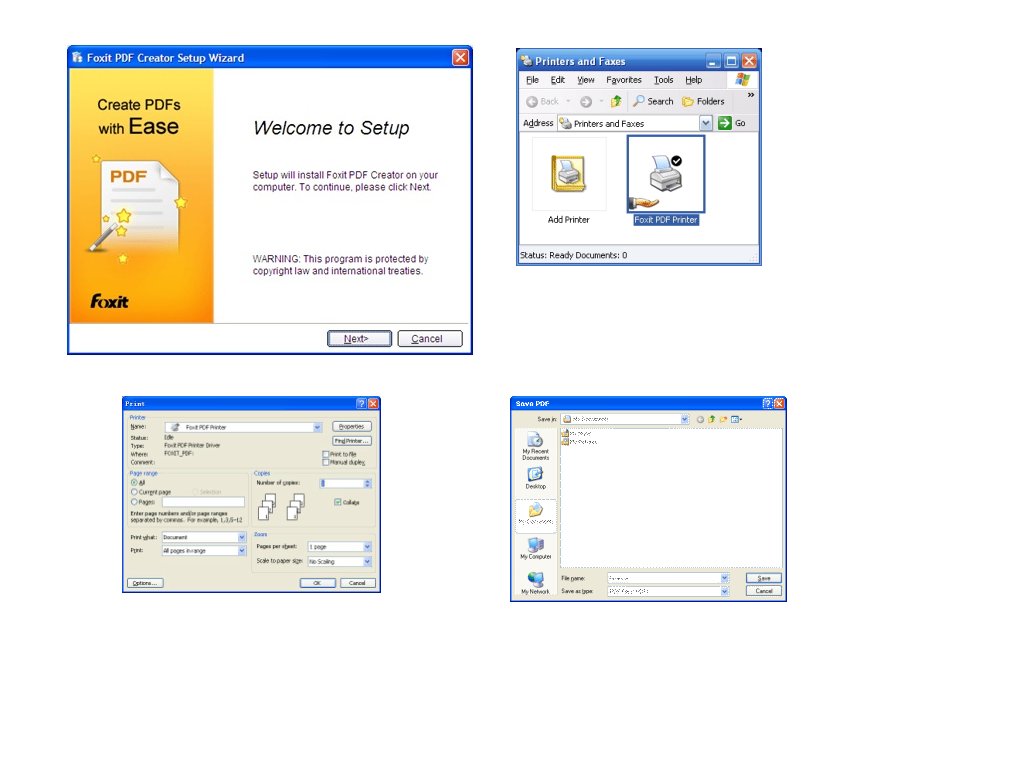Open the Add Printer icon
This screenshot has width=1024, height=768.
pyautogui.click(x=568, y=176)
